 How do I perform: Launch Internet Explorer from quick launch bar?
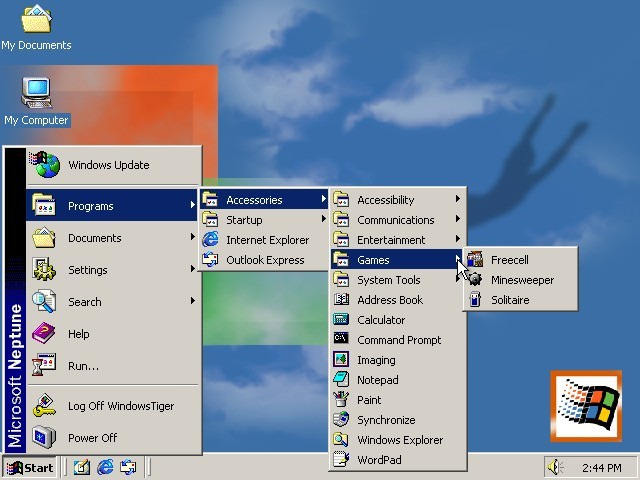coord(105,467)
